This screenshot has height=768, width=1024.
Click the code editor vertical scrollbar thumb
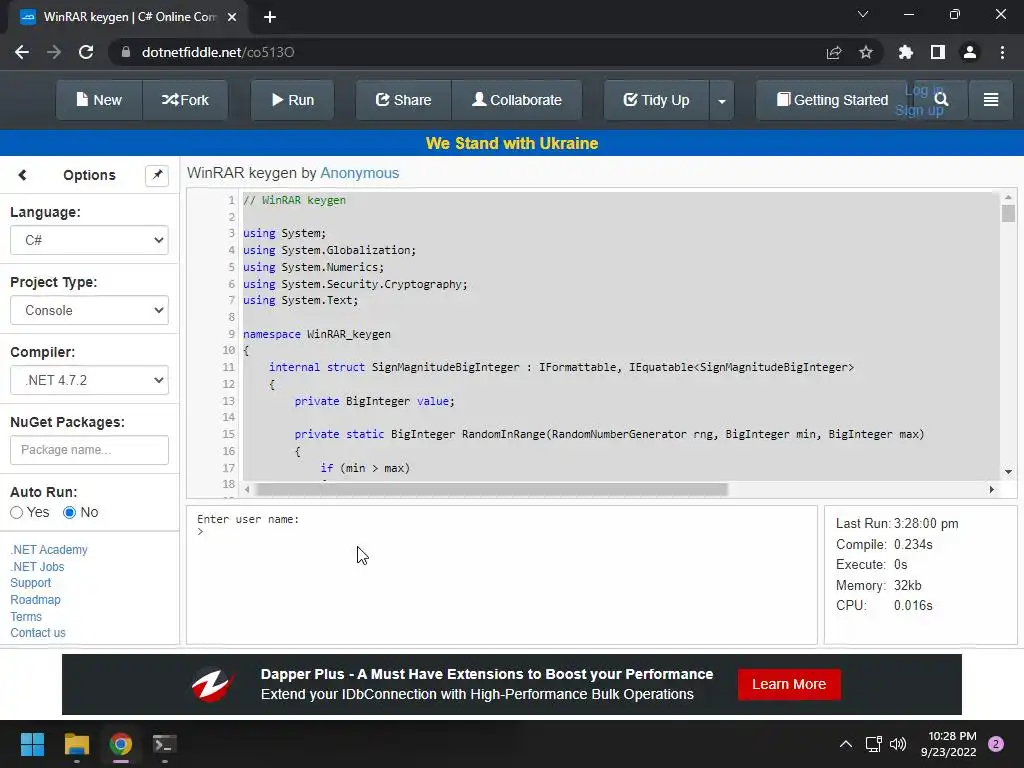pyautogui.click(x=1008, y=214)
